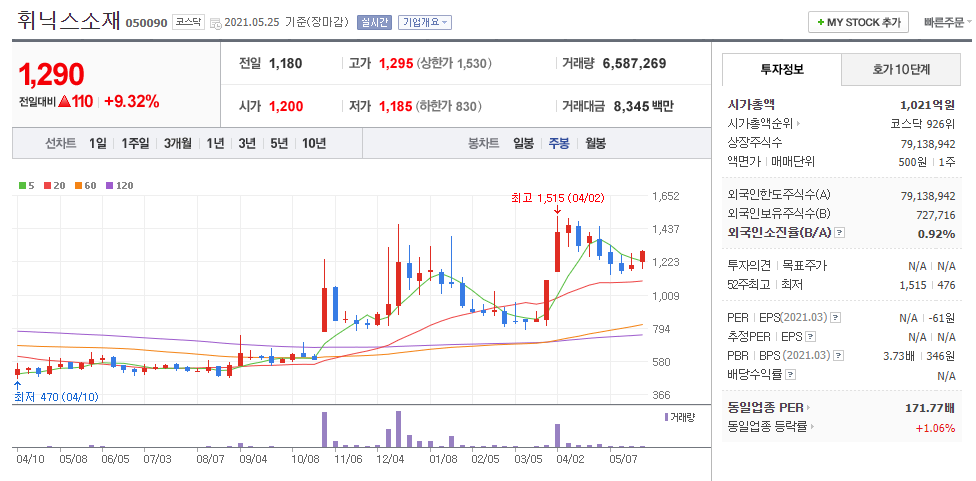Click the stock code 050090
This screenshot has height=481, width=976.
pos(146,24)
